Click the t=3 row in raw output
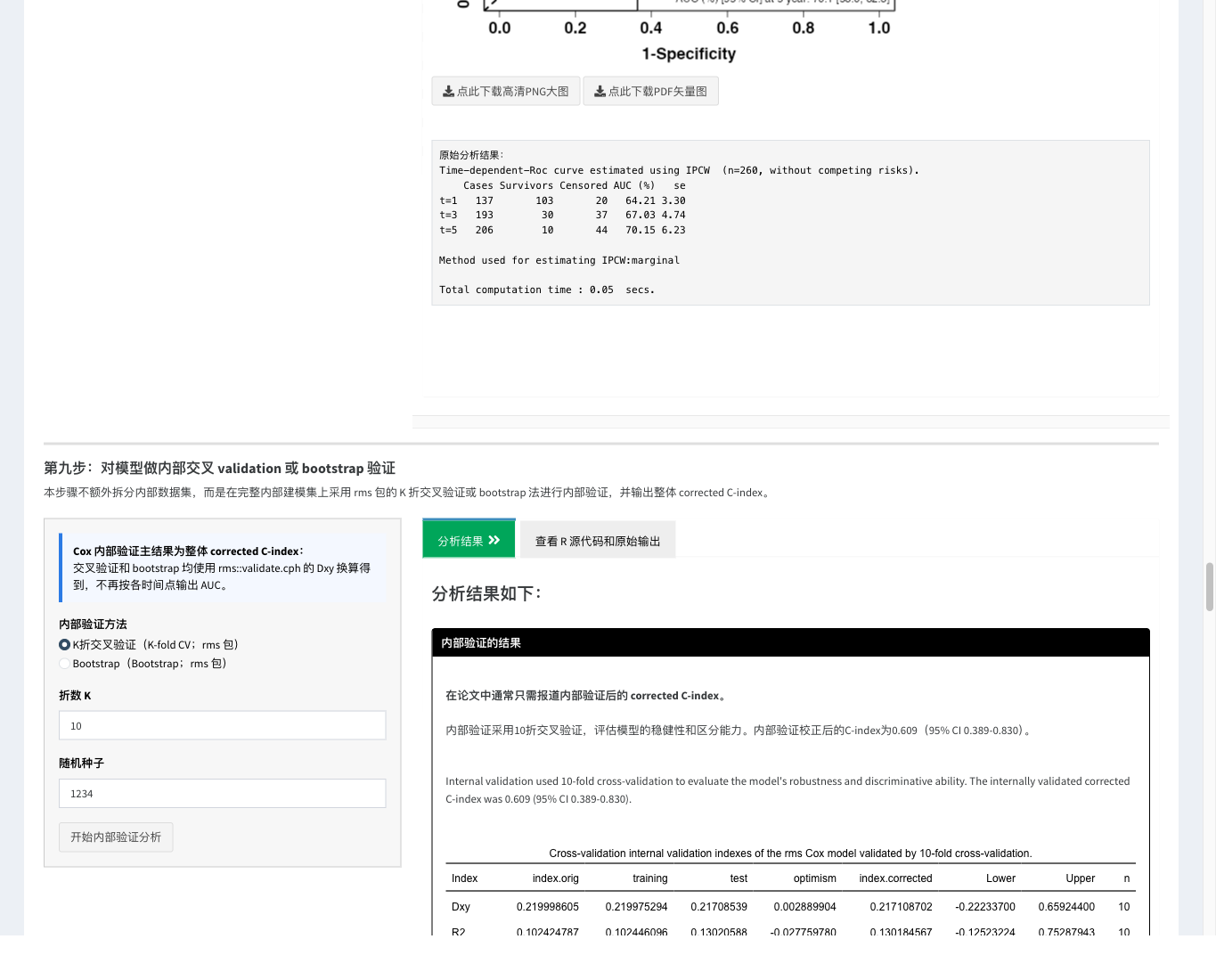Screen dimensions: 1216x980 click(x=562, y=215)
